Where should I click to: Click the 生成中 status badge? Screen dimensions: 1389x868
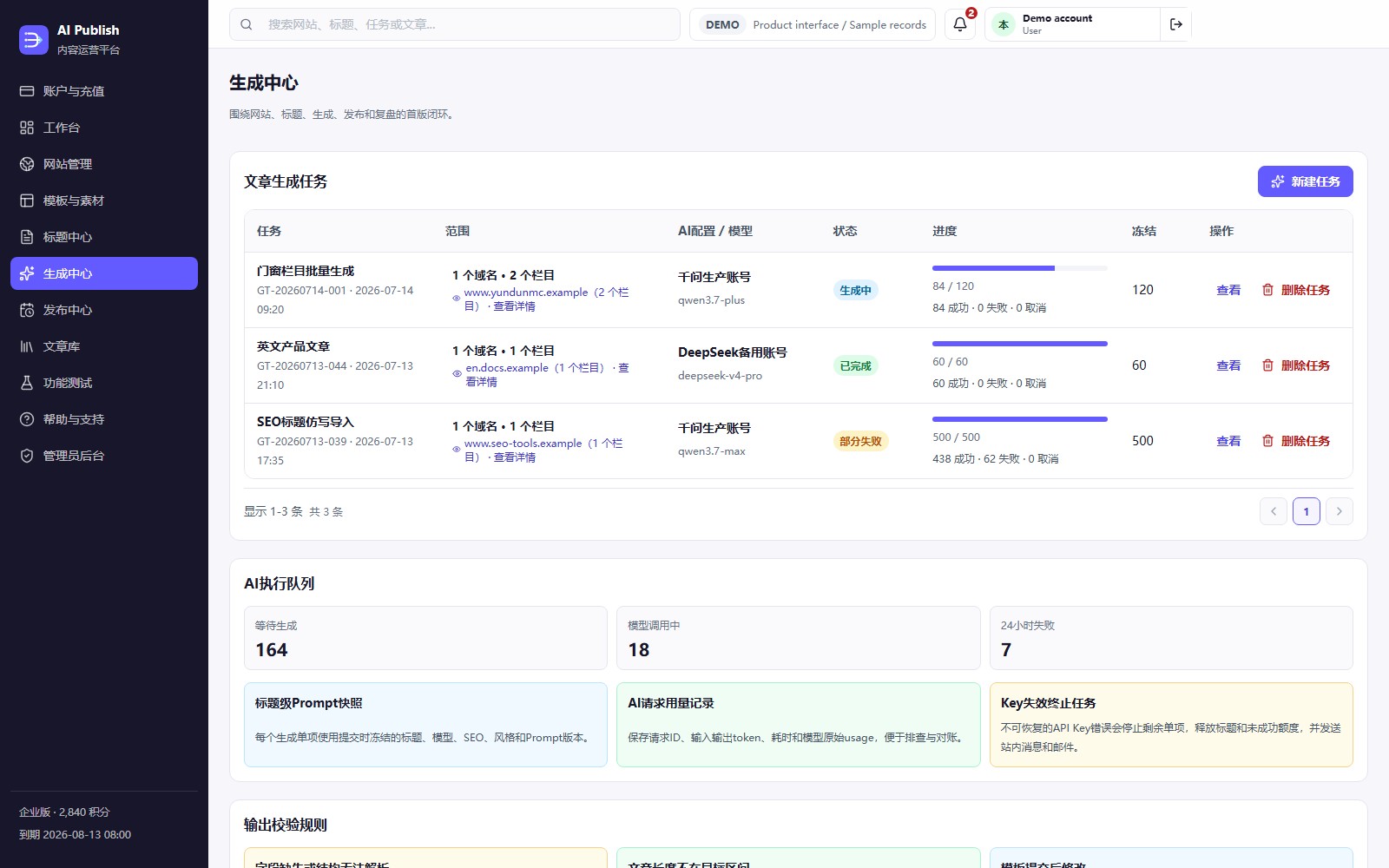[x=855, y=291]
